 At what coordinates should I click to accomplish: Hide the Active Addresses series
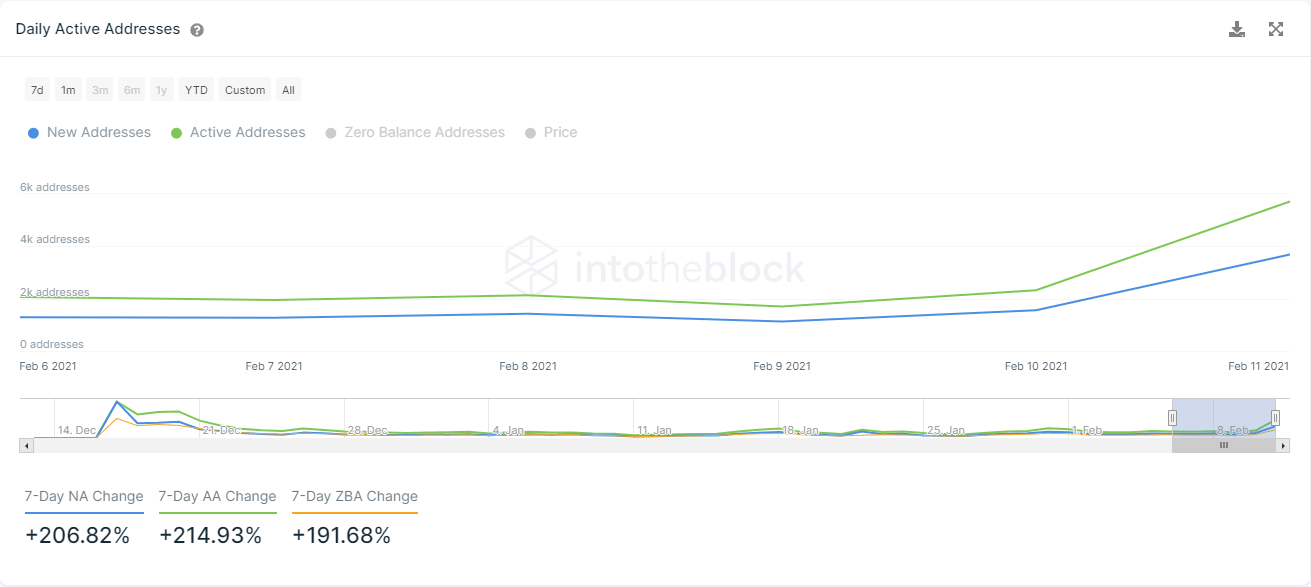pyautogui.click(x=238, y=132)
